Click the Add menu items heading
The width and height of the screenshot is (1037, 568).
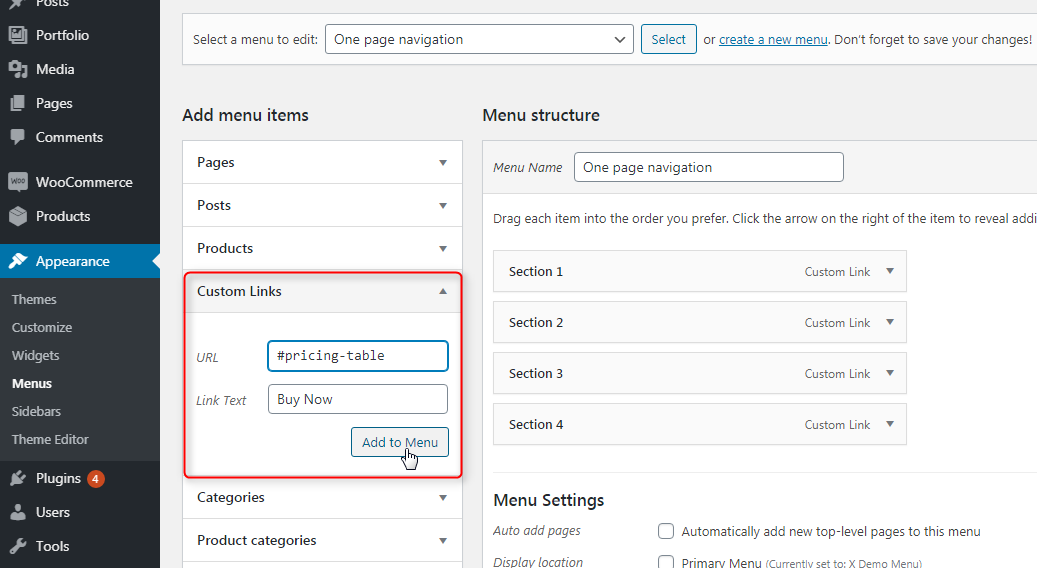click(x=245, y=115)
